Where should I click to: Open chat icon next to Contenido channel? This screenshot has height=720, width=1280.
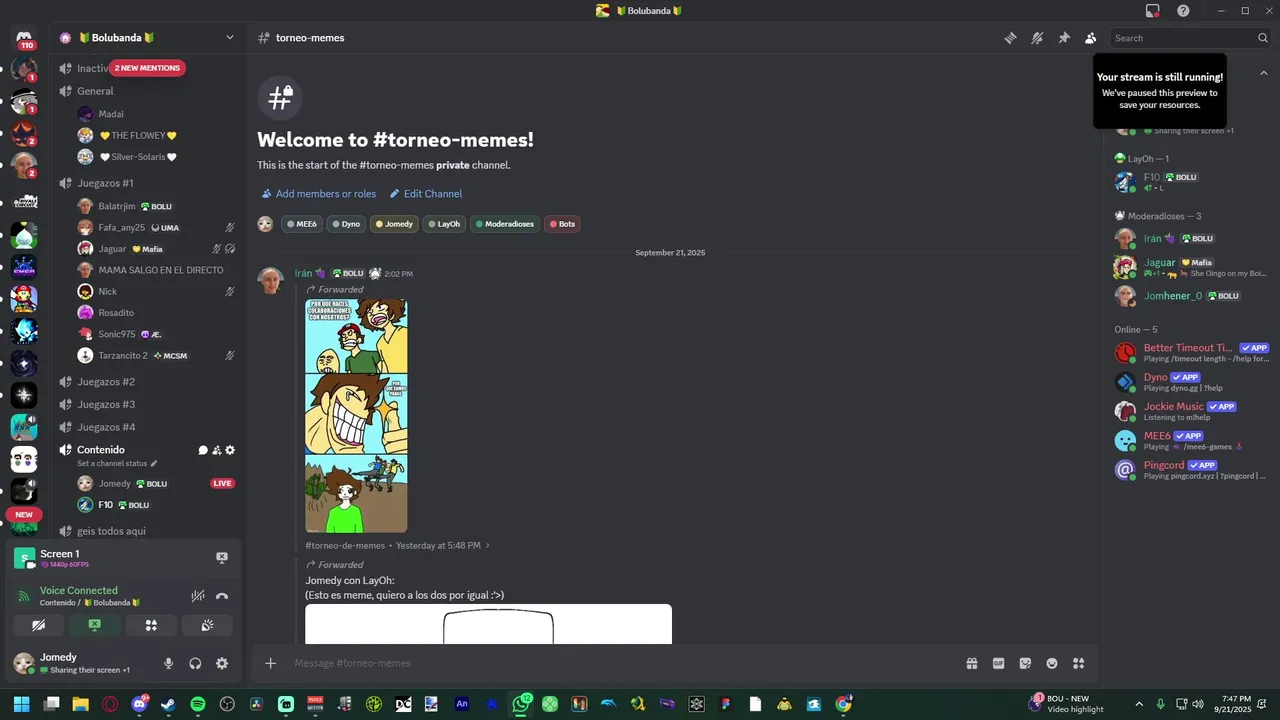203,450
